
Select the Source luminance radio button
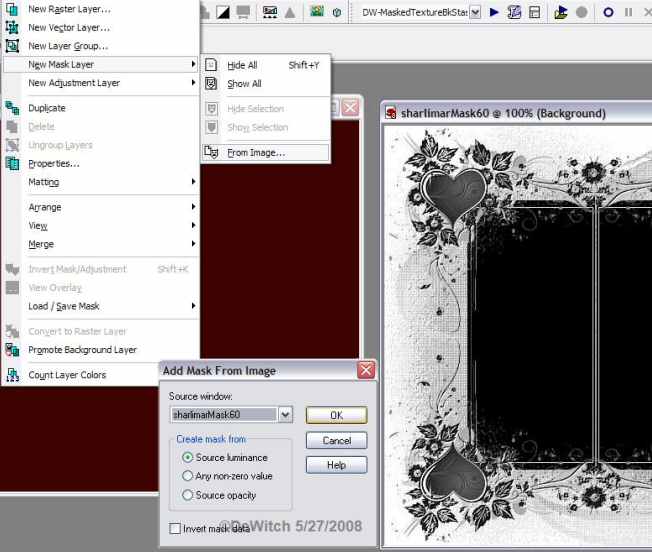click(187, 457)
